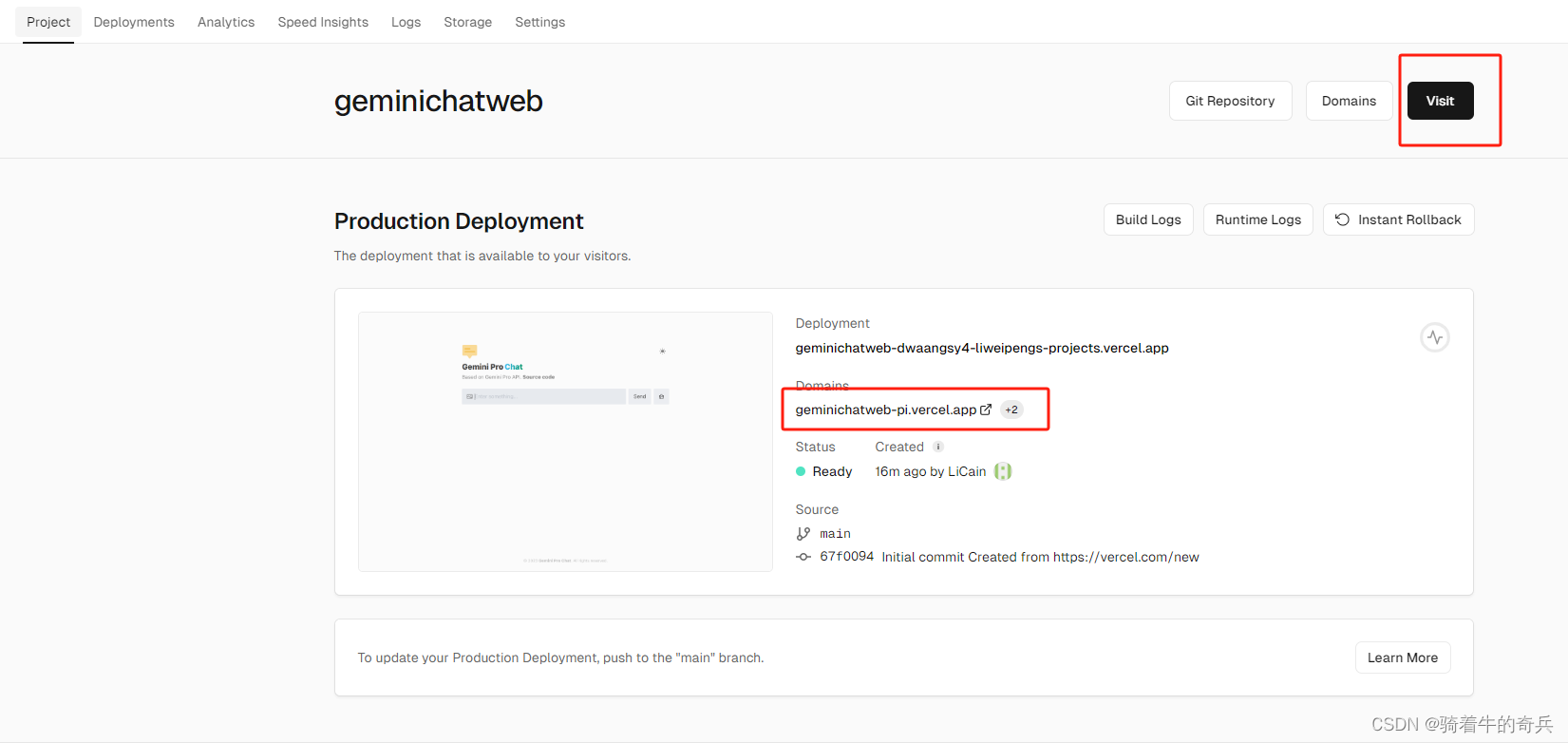Open the Logs tab
The image size is (1568, 743).
coord(406,22)
